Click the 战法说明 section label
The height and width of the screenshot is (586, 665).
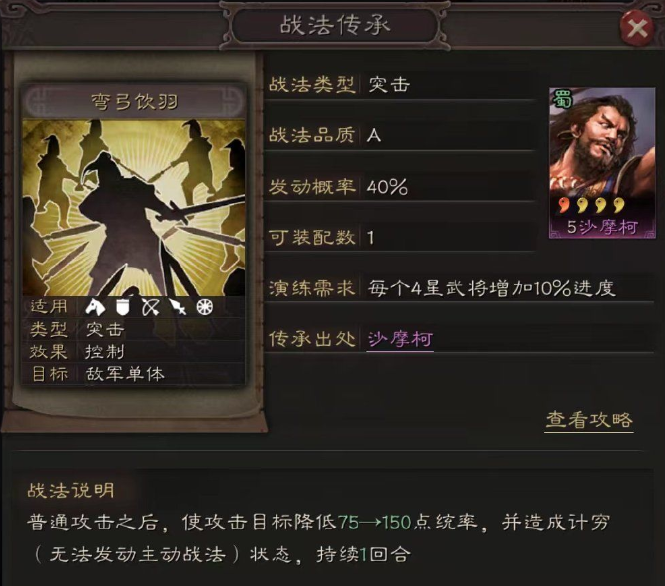click(x=71, y=491)
